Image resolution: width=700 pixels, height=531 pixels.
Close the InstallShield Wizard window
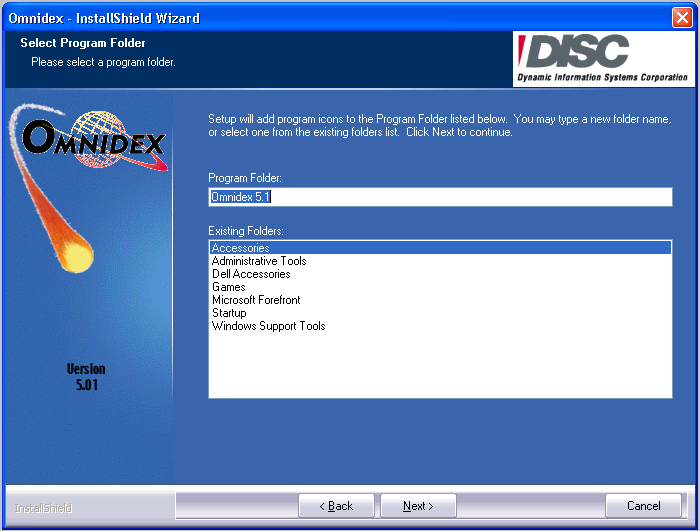(682, 18)
